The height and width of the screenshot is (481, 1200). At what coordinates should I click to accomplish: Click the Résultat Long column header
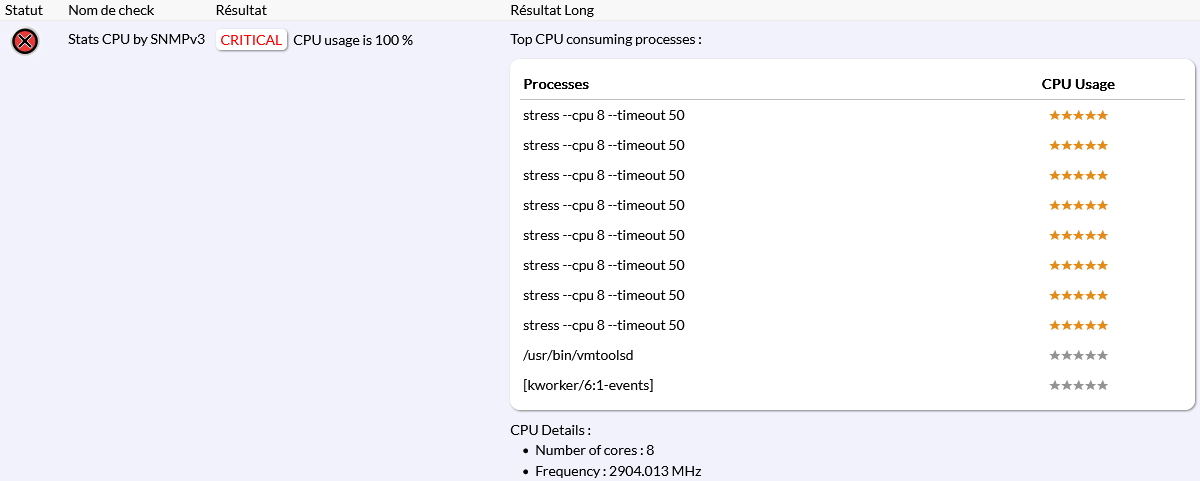click(551, 10)
